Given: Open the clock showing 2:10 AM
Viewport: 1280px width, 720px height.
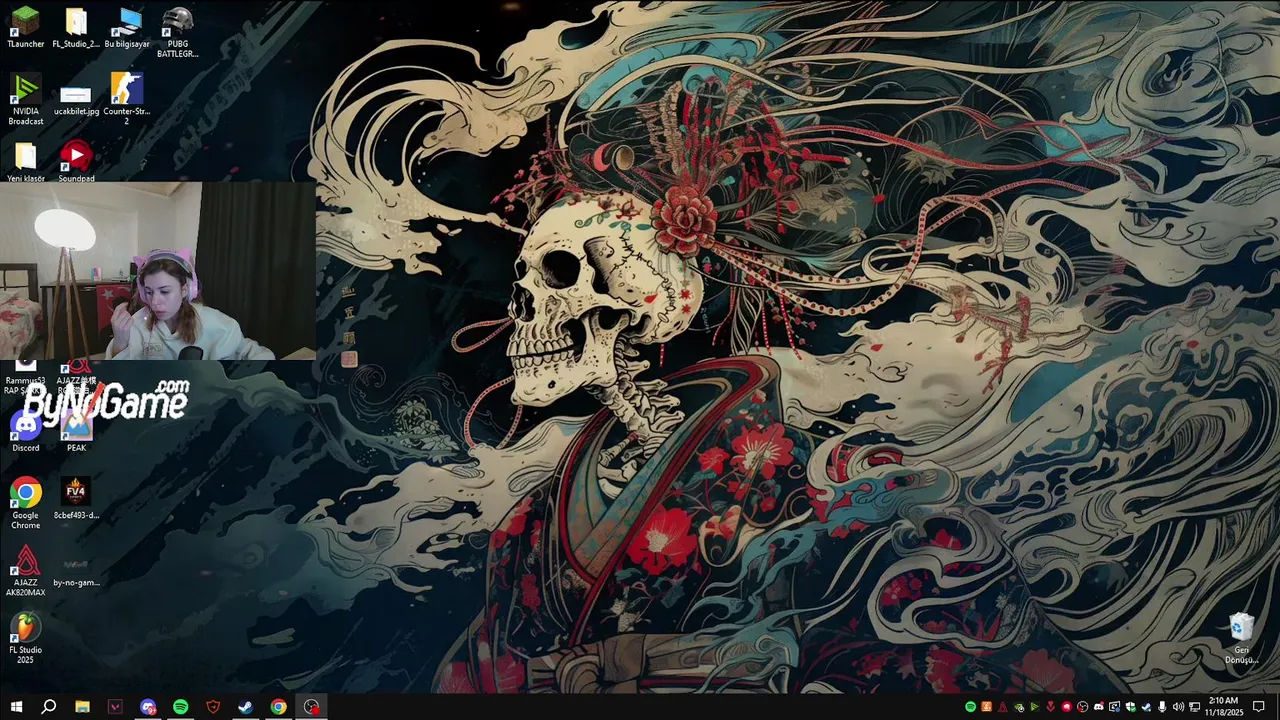Looking at the screenshot, I should [x=1224, y=707].
